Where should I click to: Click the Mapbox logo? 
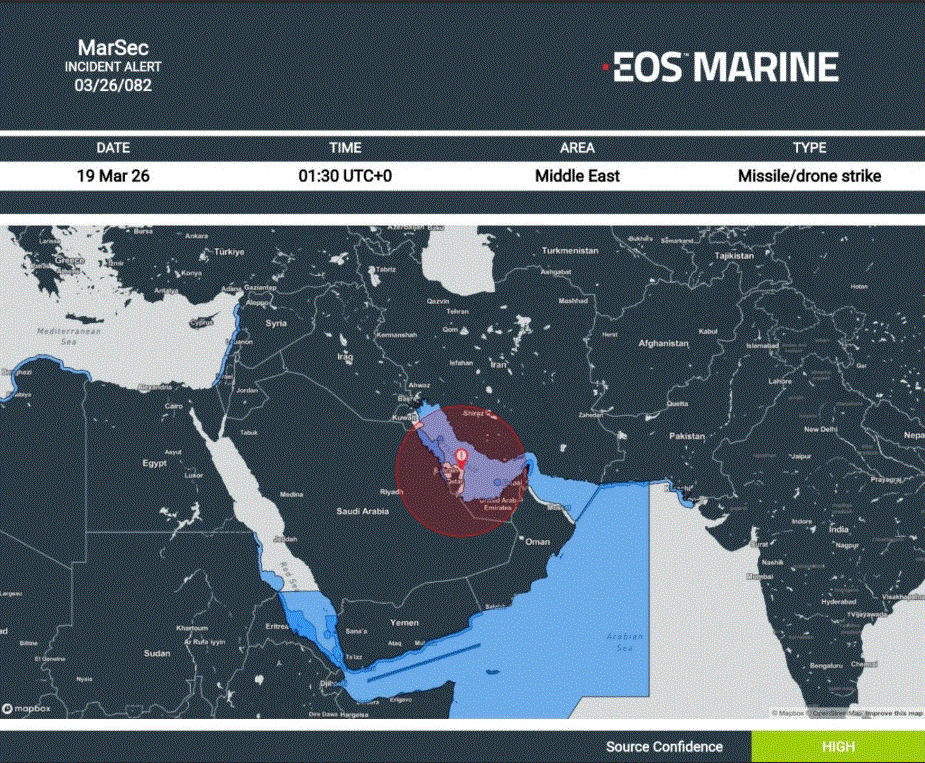[x=28, y=709]
